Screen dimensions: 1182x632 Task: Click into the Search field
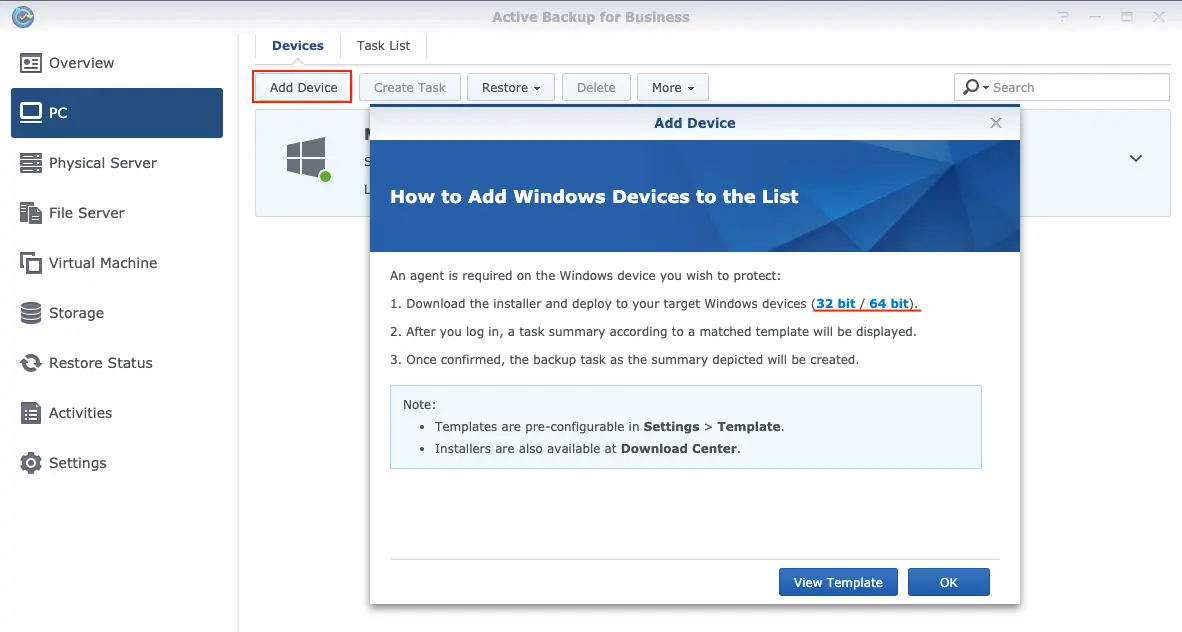pos(1061,87)
